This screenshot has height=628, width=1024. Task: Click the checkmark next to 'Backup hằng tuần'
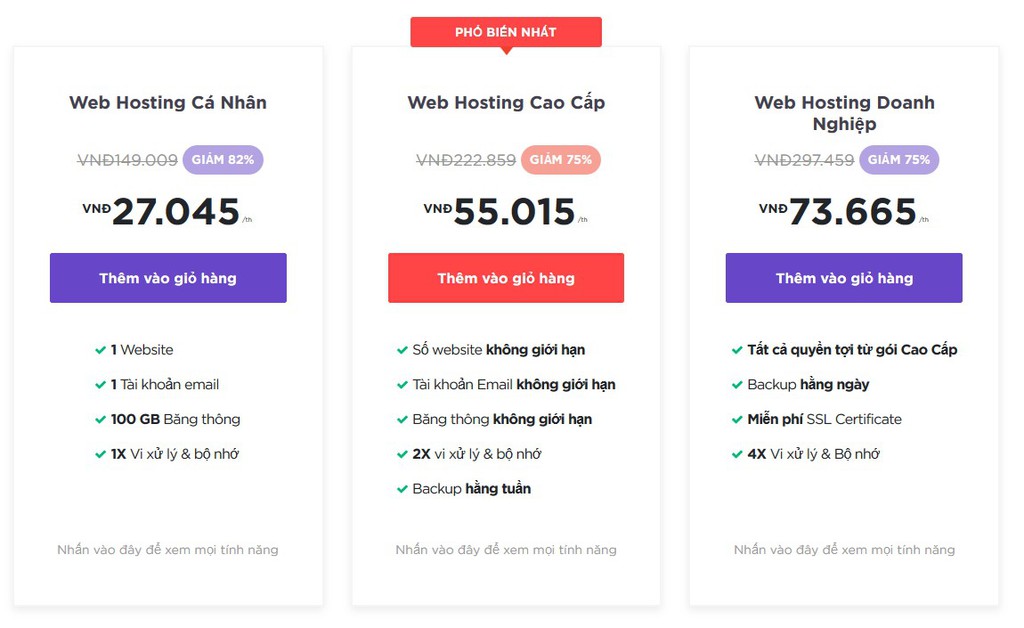(402, 489)
